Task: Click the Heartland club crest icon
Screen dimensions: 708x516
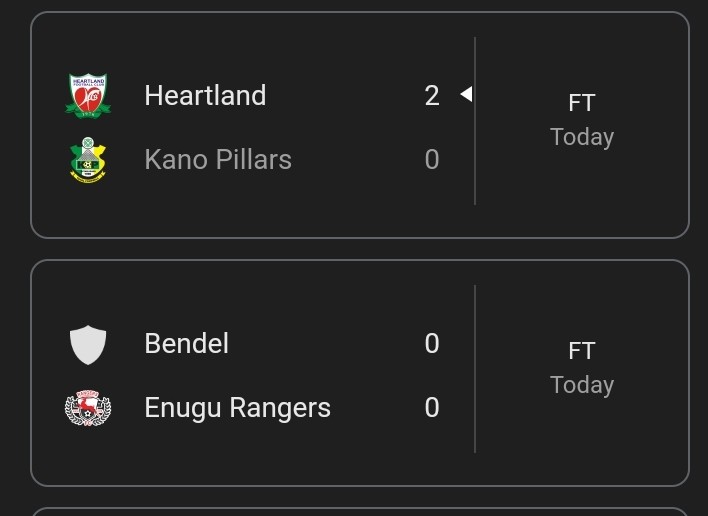Action: click(x=88, y=96)
